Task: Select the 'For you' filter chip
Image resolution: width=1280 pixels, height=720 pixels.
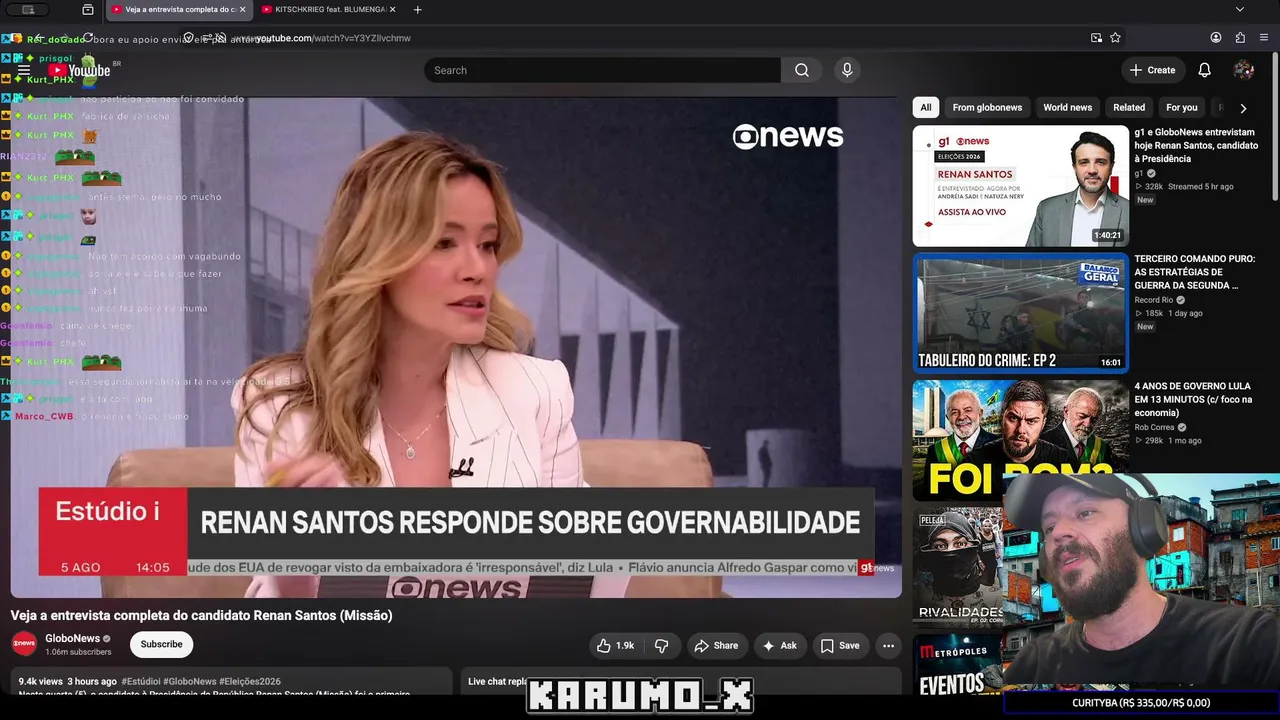Action: pyautogui.click(x=1181, y=108)
